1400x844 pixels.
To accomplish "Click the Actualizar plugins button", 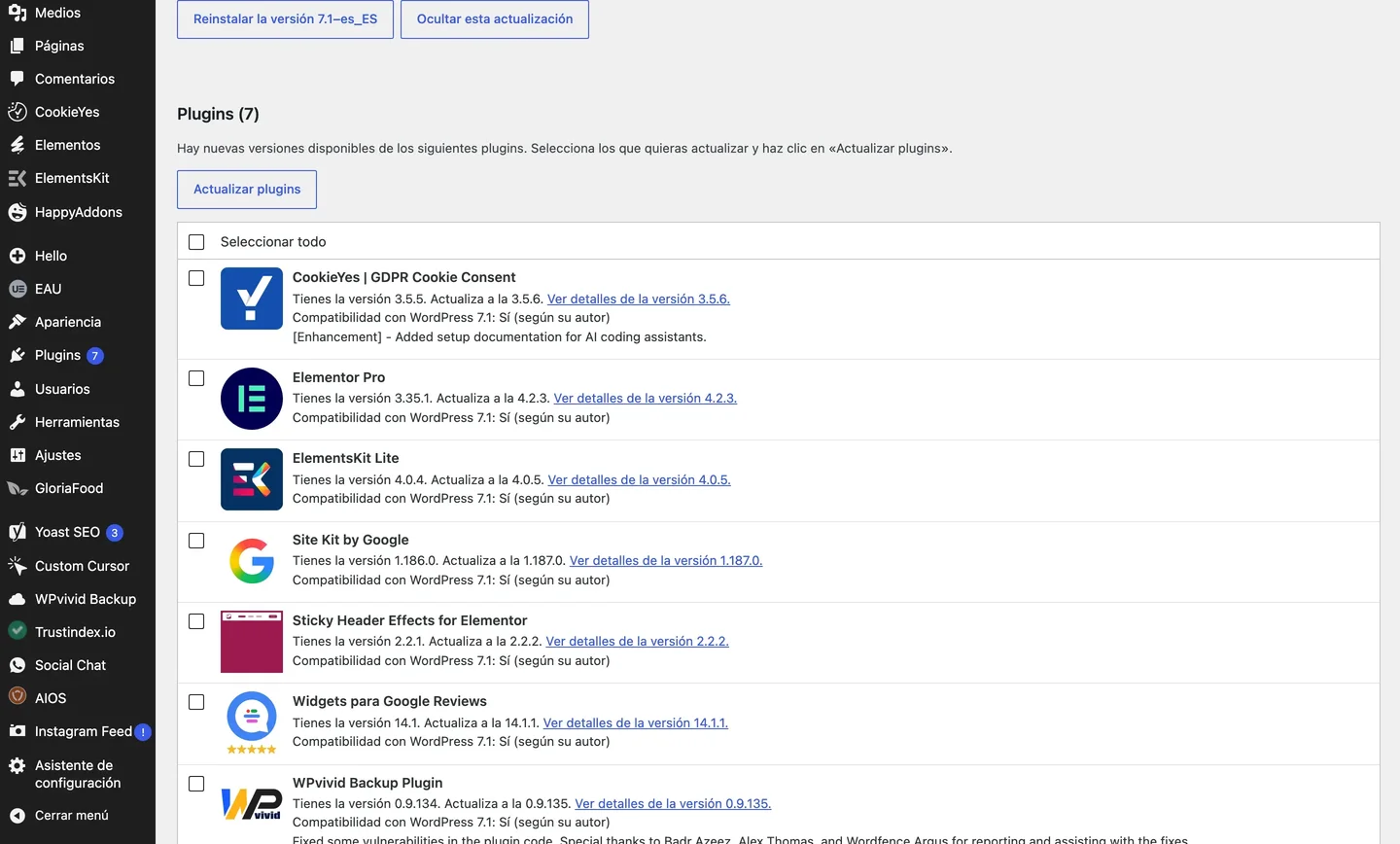I will 247,190.
